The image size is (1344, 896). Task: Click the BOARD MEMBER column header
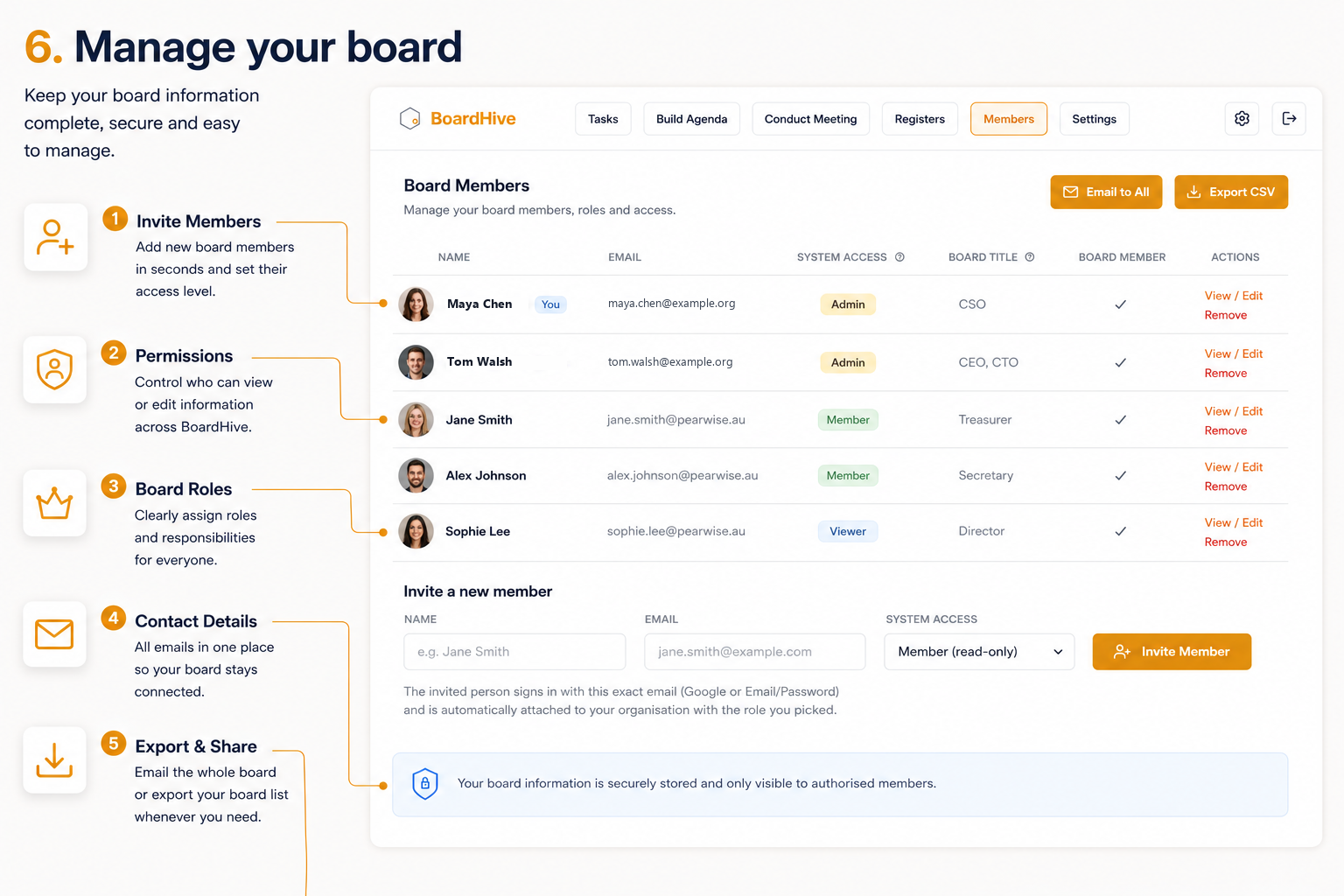1122,257
